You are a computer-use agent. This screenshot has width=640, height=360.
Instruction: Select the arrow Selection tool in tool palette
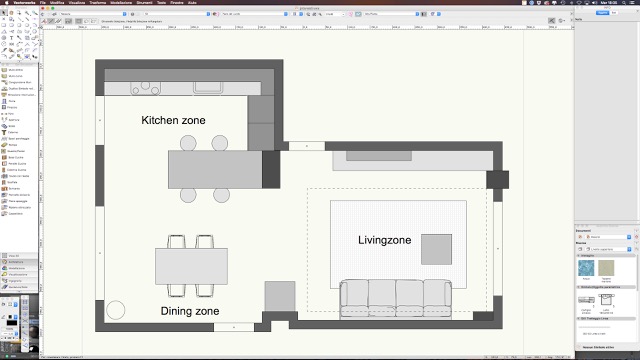point(4,13)
